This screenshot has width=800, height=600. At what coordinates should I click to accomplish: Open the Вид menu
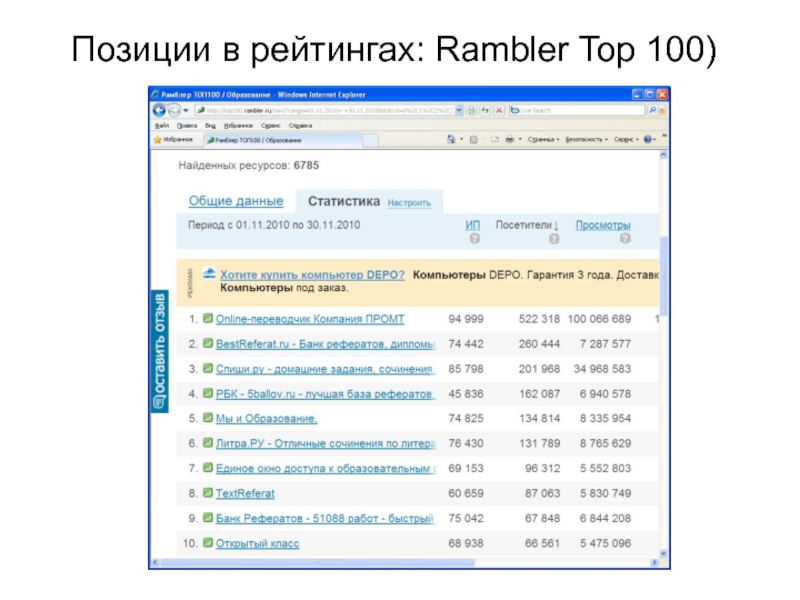[210, 126]
